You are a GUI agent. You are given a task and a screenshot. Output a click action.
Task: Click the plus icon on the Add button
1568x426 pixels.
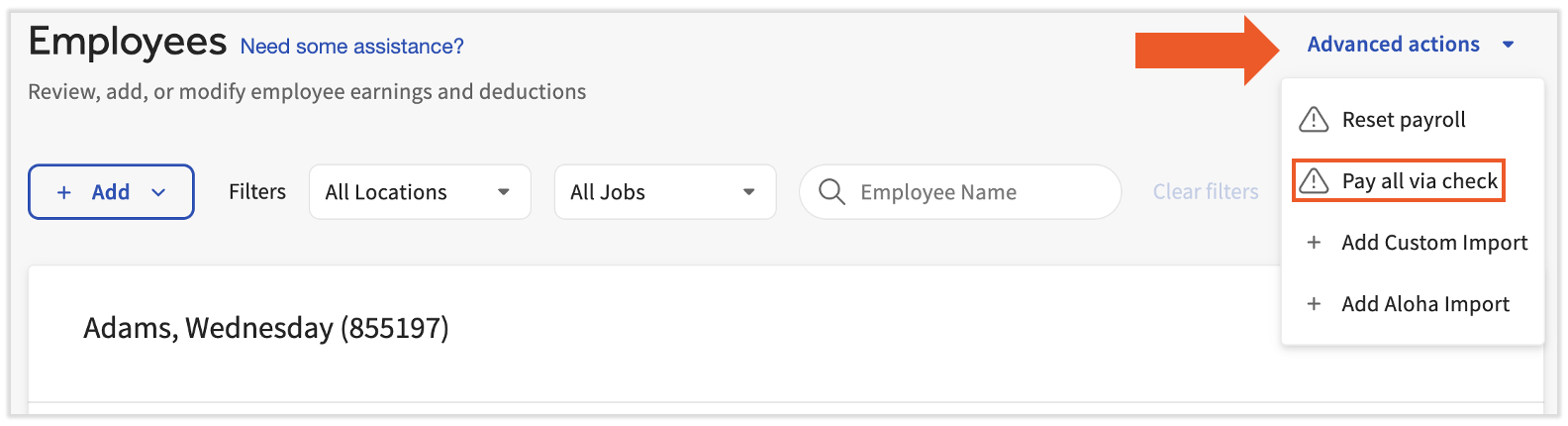pos(64,192)
